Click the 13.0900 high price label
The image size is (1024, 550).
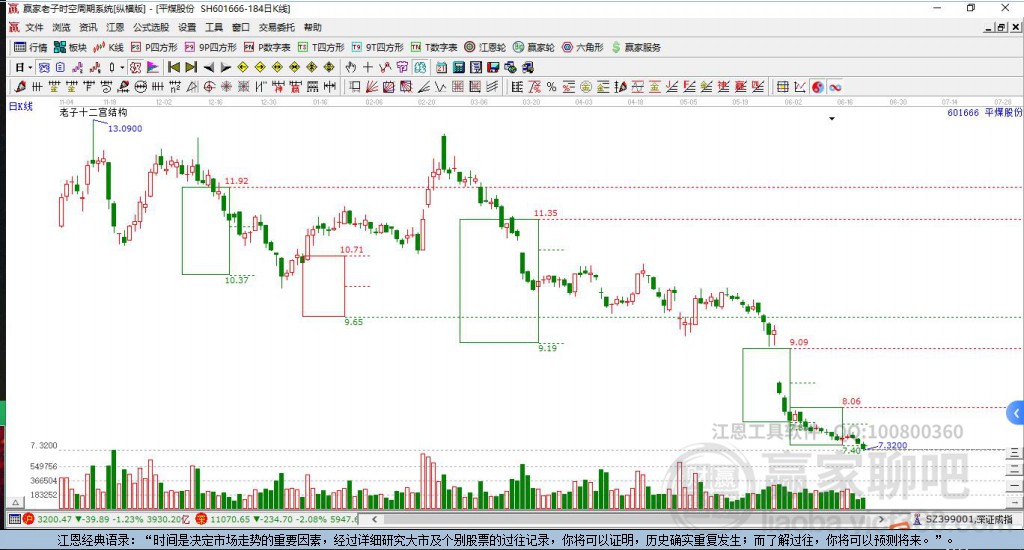(125, 128)
